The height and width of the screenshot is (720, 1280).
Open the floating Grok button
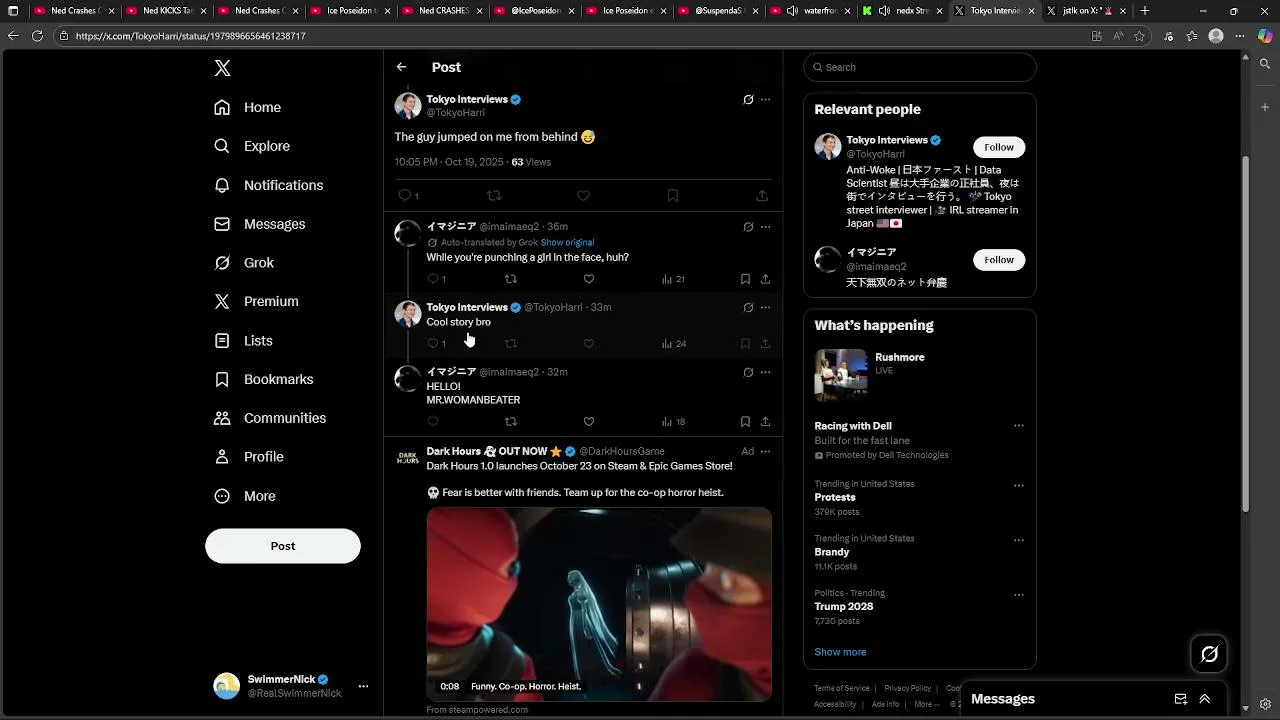(1209, 654)
